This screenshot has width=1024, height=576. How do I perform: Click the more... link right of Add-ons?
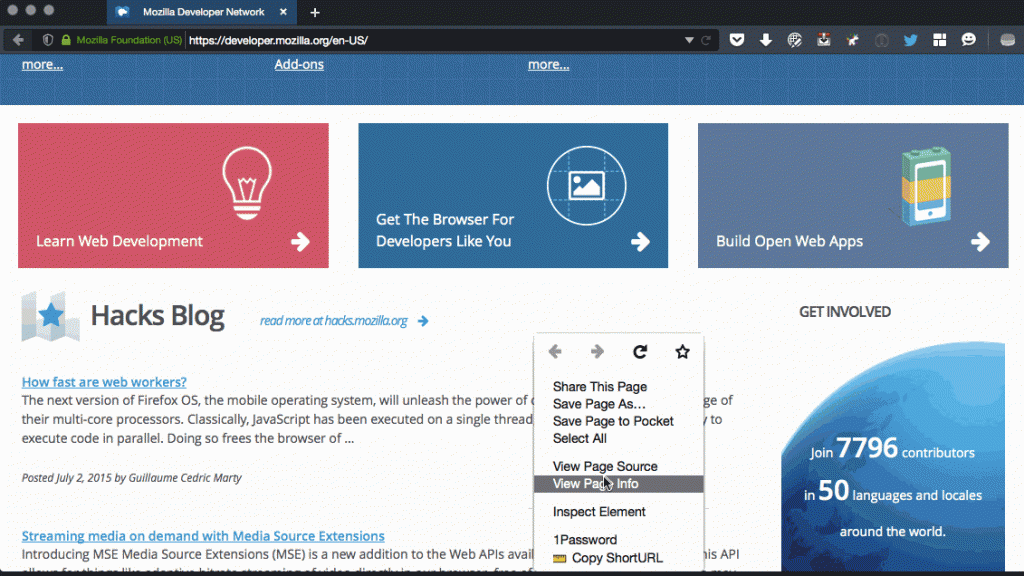pyautogui.click(x=549, y=64)
